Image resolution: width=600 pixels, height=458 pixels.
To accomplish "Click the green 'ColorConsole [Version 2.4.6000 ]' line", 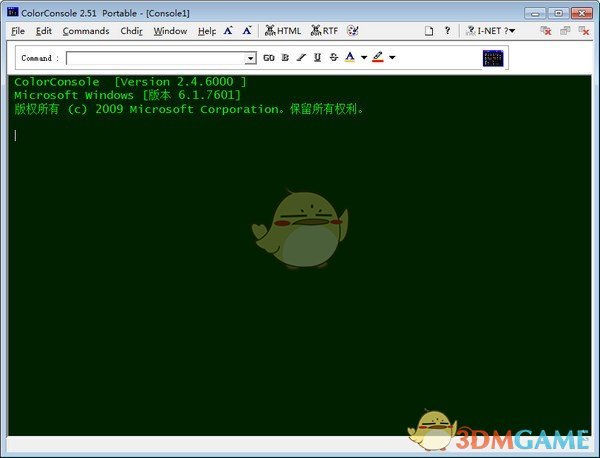I will pos(130,81).
